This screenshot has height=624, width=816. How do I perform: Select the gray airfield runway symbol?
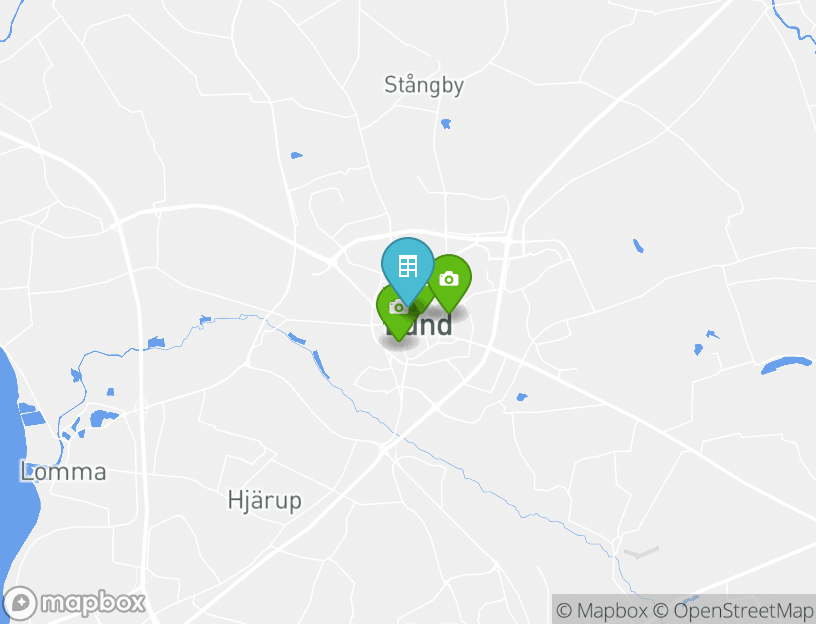(x=641, y=552)
